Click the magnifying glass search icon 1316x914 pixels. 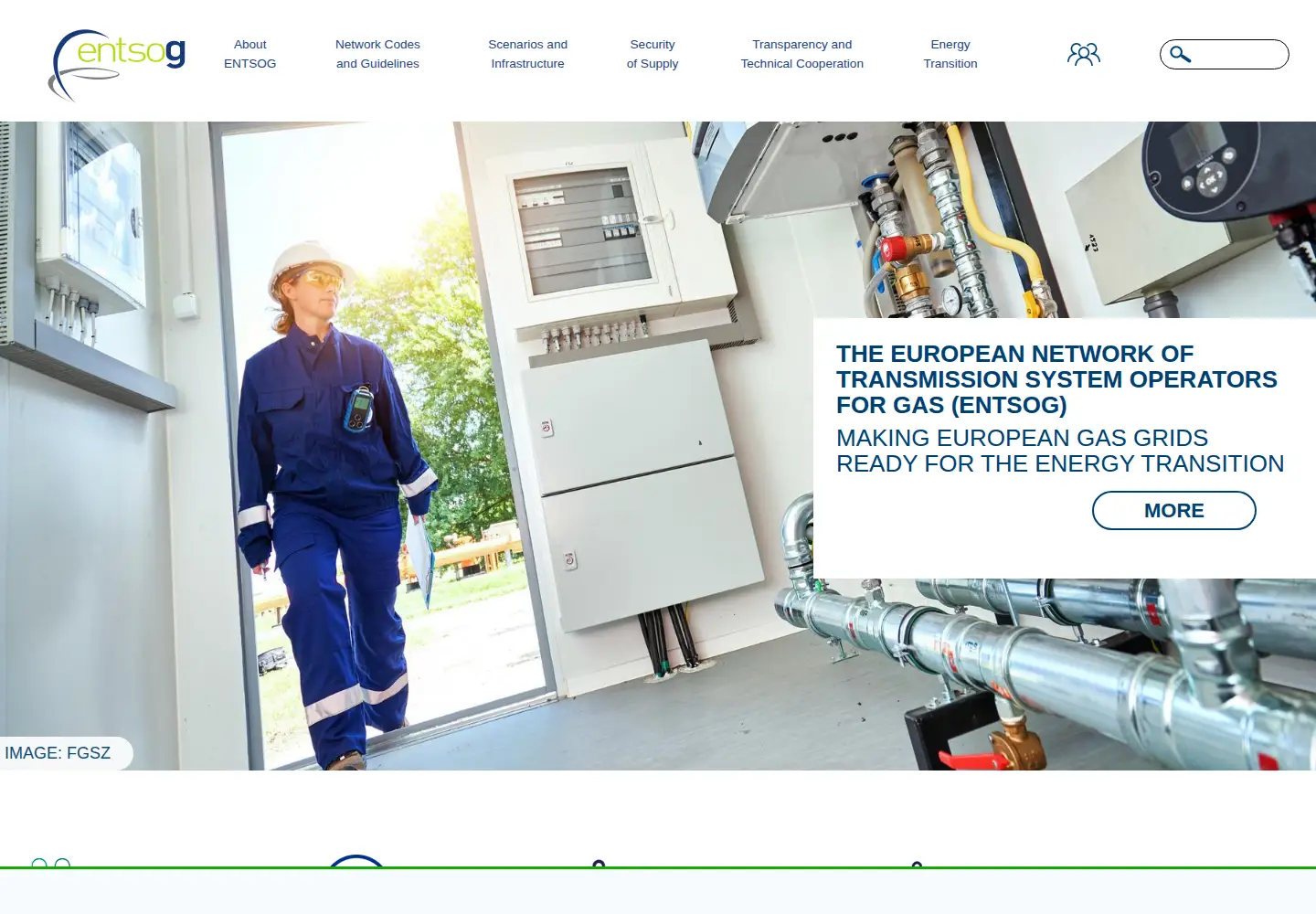click(x=1180, y=55)
